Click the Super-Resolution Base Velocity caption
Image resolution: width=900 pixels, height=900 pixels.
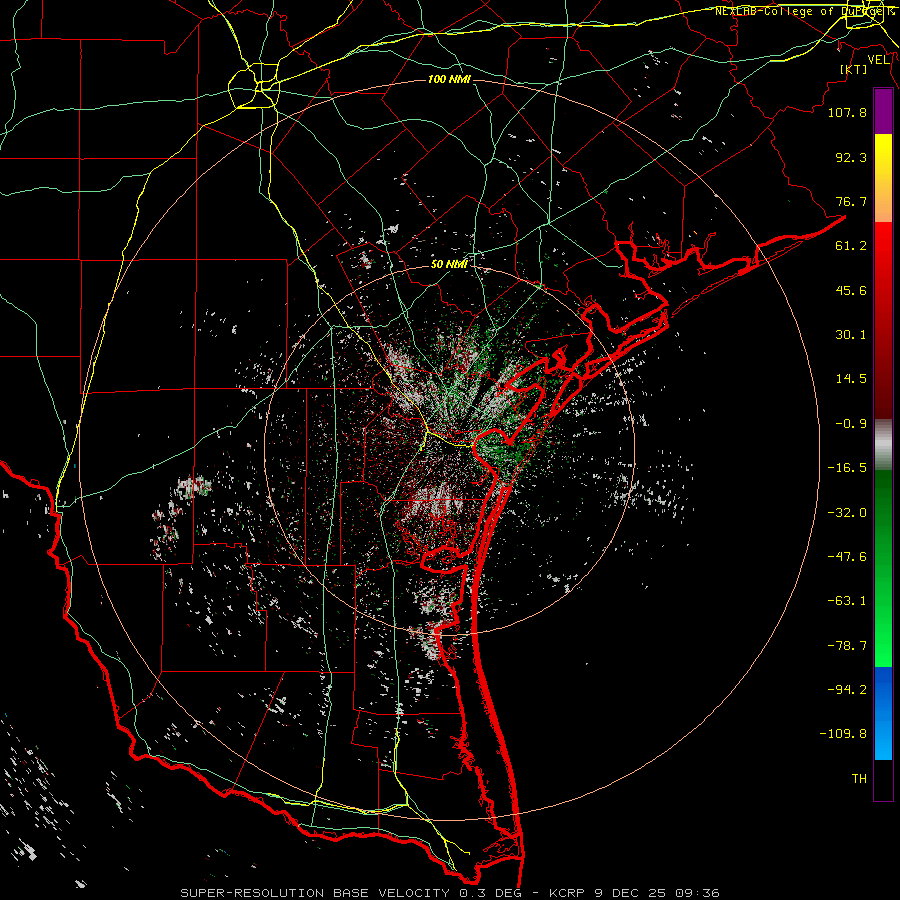coord(450,893)
